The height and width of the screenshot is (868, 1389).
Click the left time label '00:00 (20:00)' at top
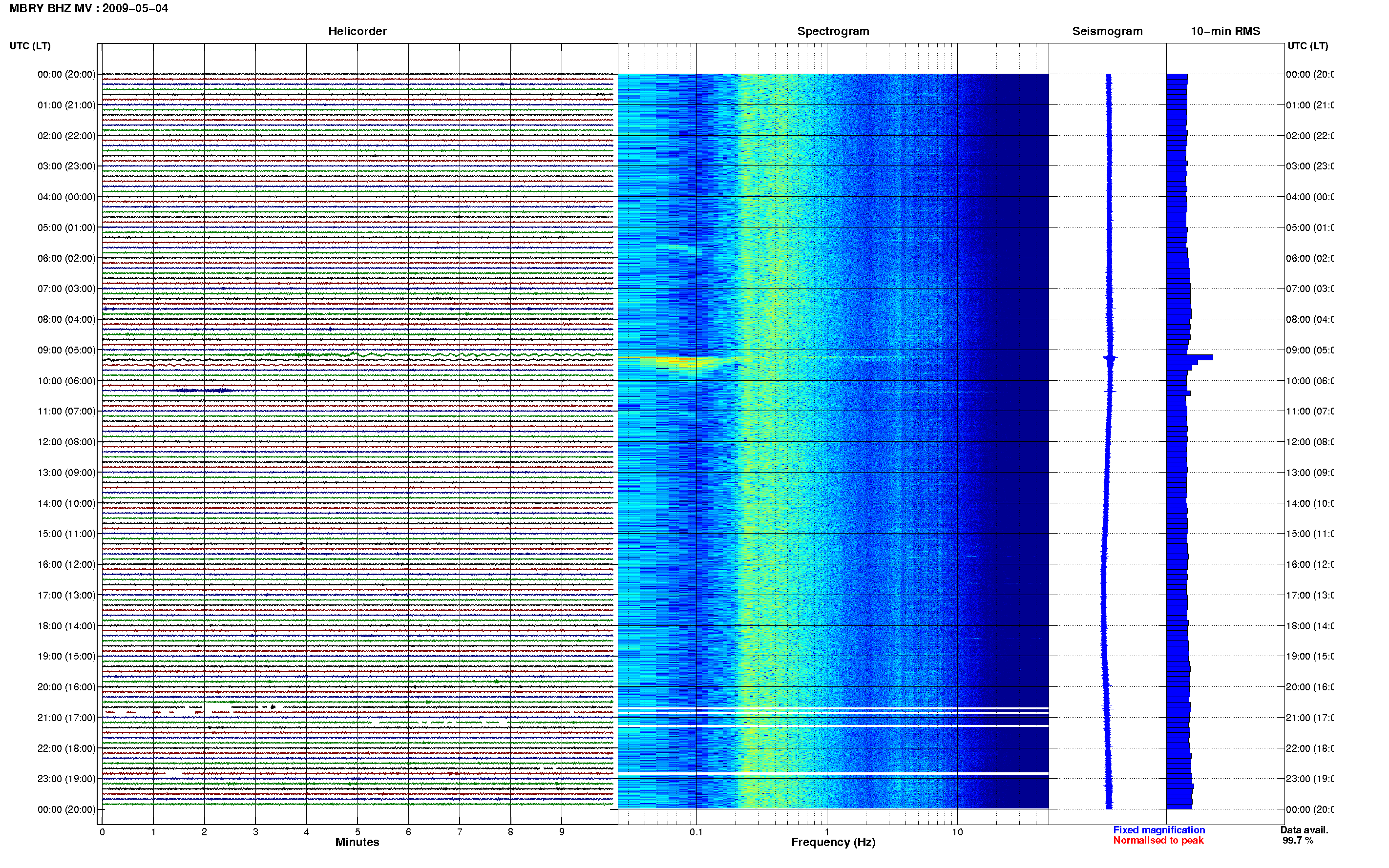66,74
